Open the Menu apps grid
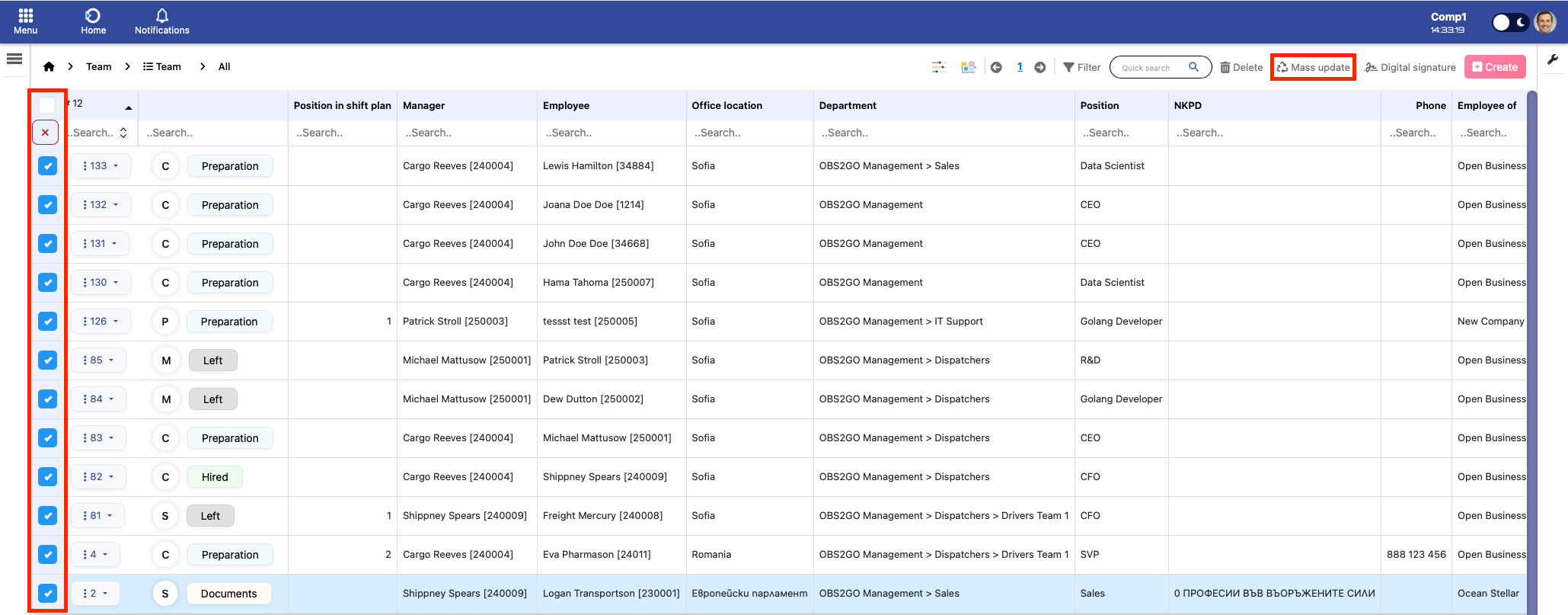Image resolution: width=1568 pixels, height=615 pixels. click(25, 21)
